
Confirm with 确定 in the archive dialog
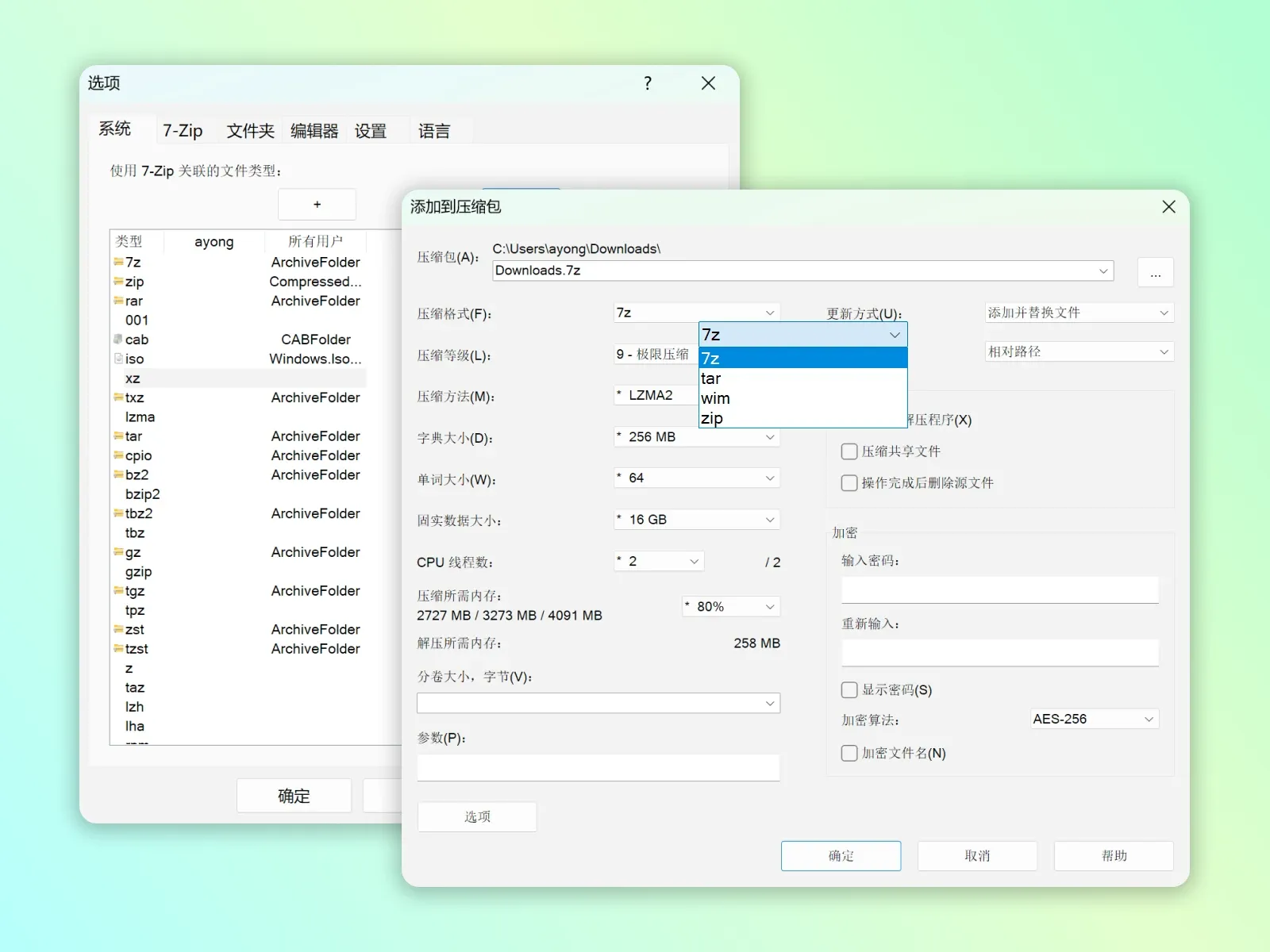841,856
